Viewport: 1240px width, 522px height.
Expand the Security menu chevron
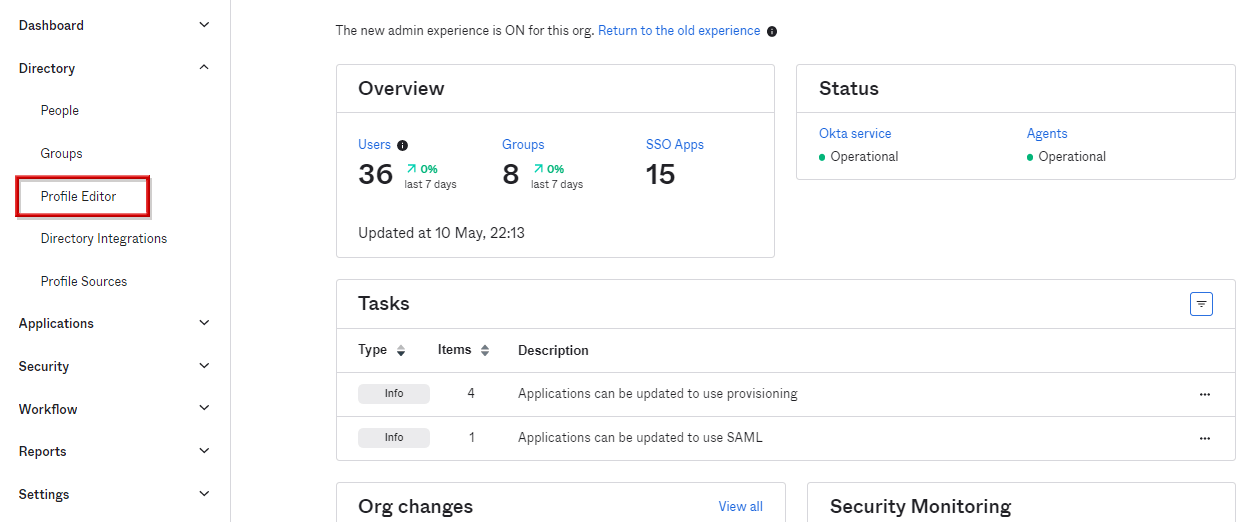pos(204,366)
